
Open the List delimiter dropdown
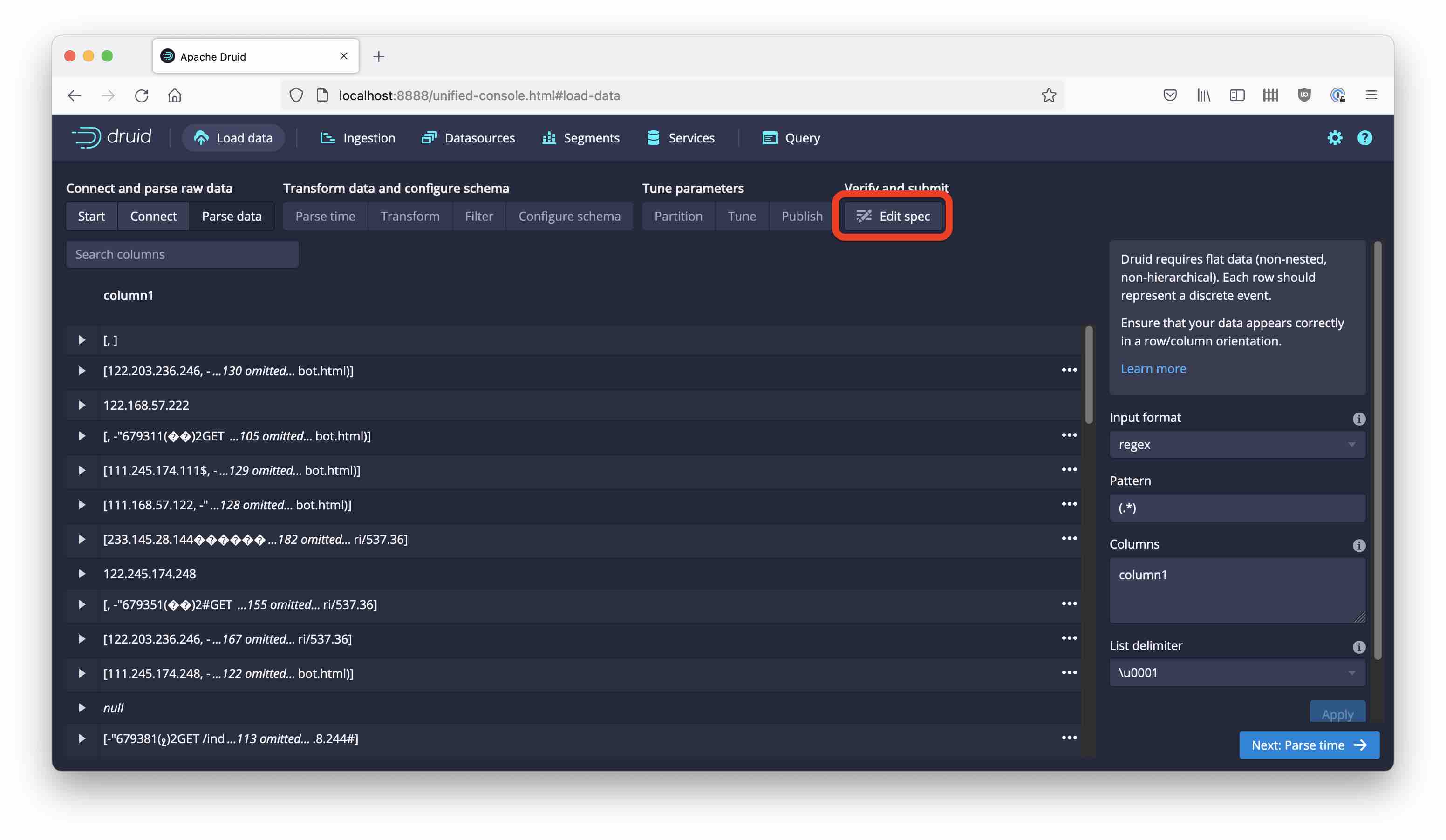(x=1236, y=672)
